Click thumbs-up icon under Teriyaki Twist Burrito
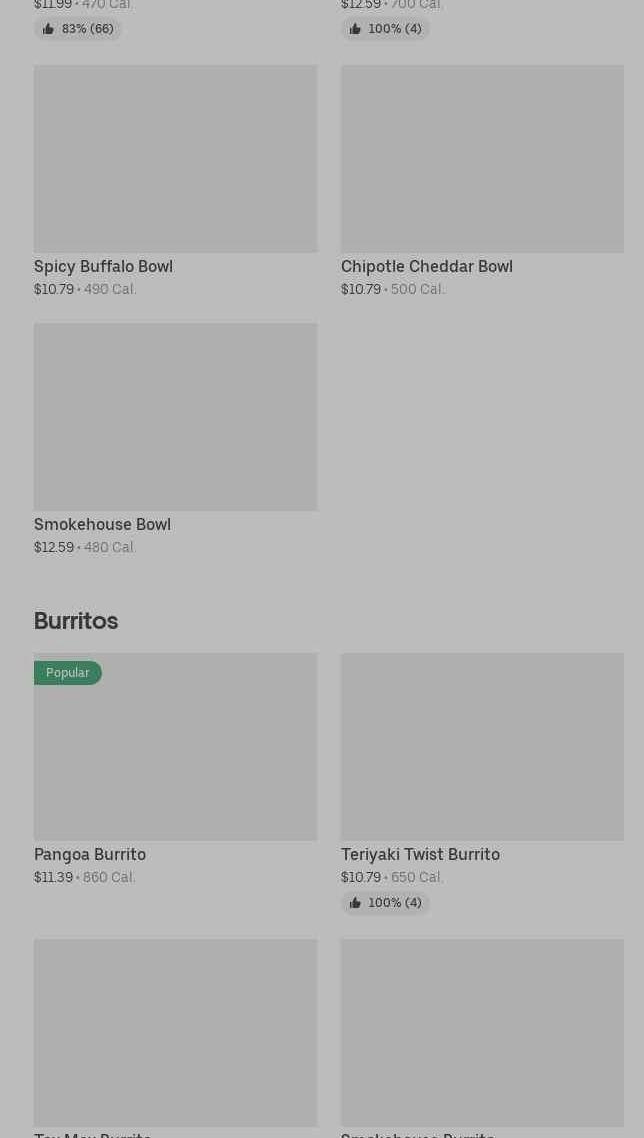Viewport: 644px width, 1138px height. [x=355, y=903]
